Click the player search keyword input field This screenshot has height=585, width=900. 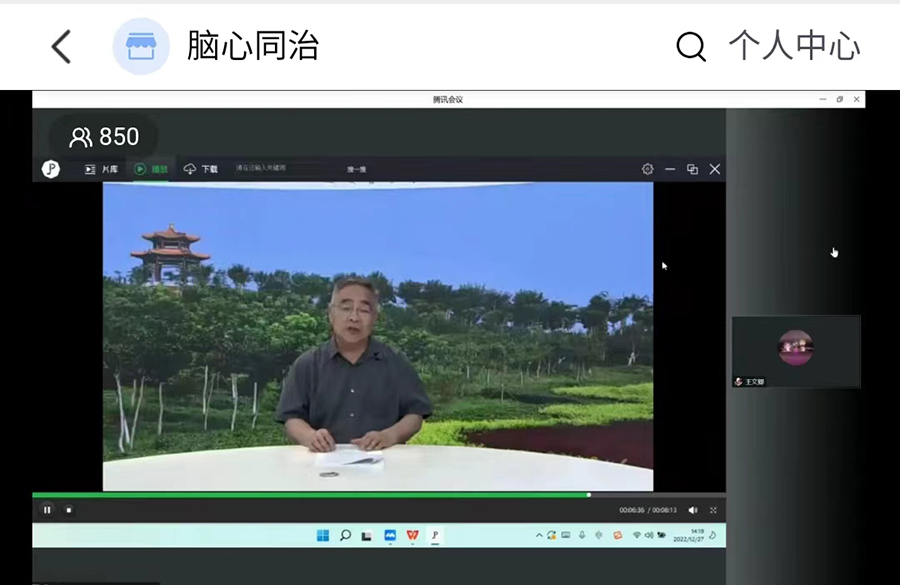280,169
